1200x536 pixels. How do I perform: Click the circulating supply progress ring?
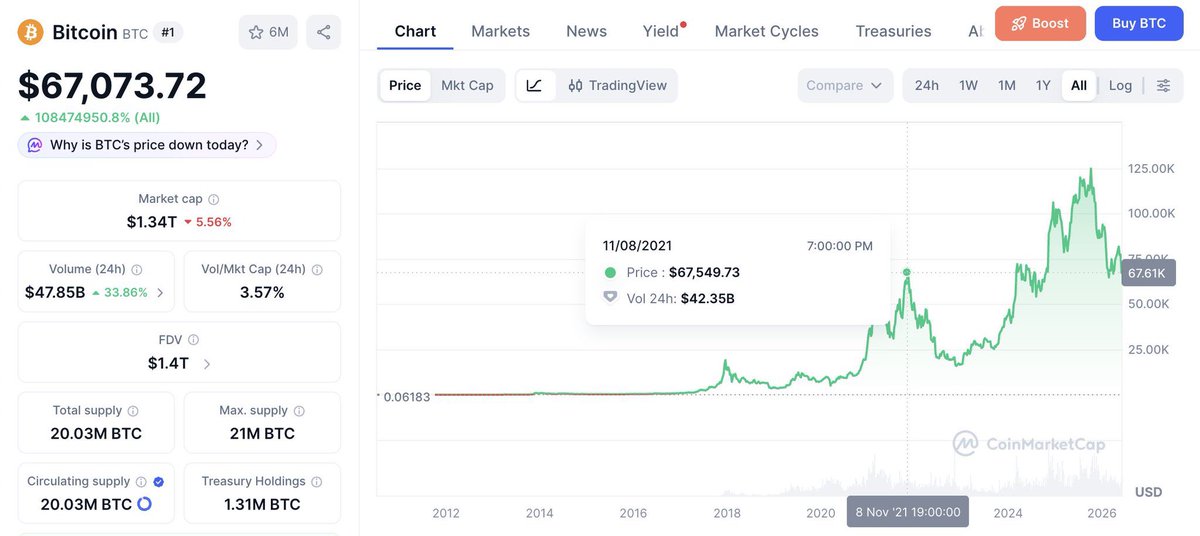pos(144,504)
